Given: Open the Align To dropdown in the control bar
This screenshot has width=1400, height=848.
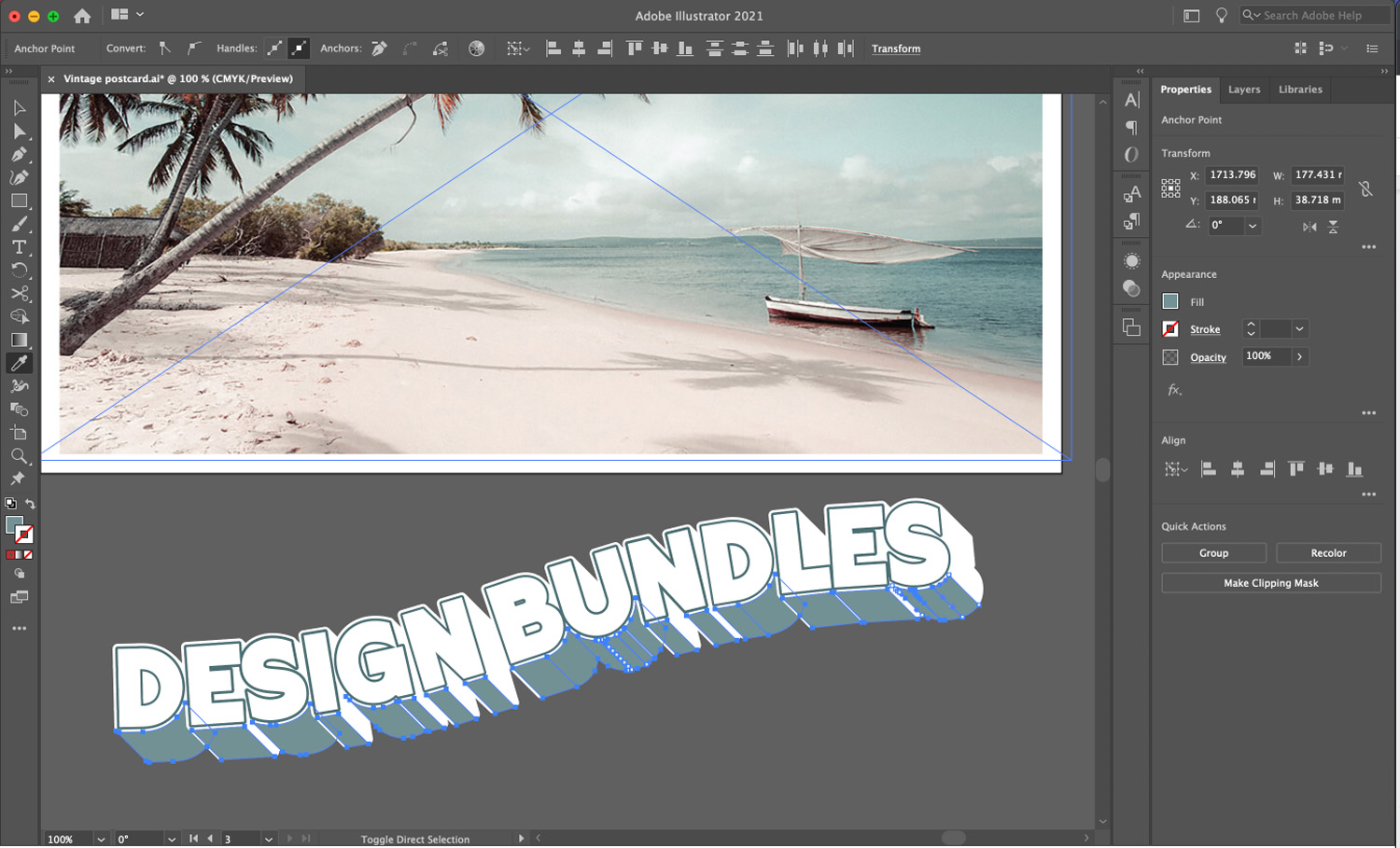Looking at the screenshot, I should [517, 49].
